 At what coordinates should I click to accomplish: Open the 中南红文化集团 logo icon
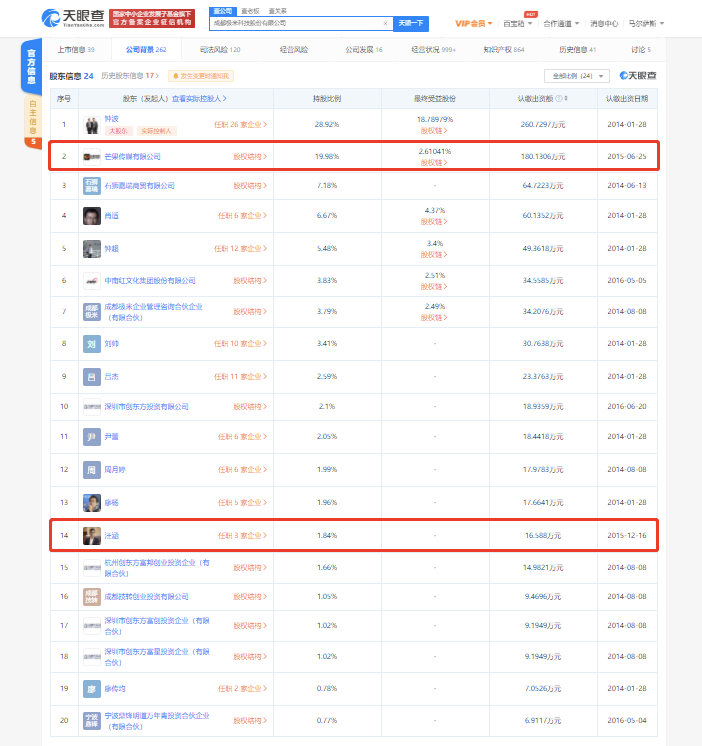[92, 281]
